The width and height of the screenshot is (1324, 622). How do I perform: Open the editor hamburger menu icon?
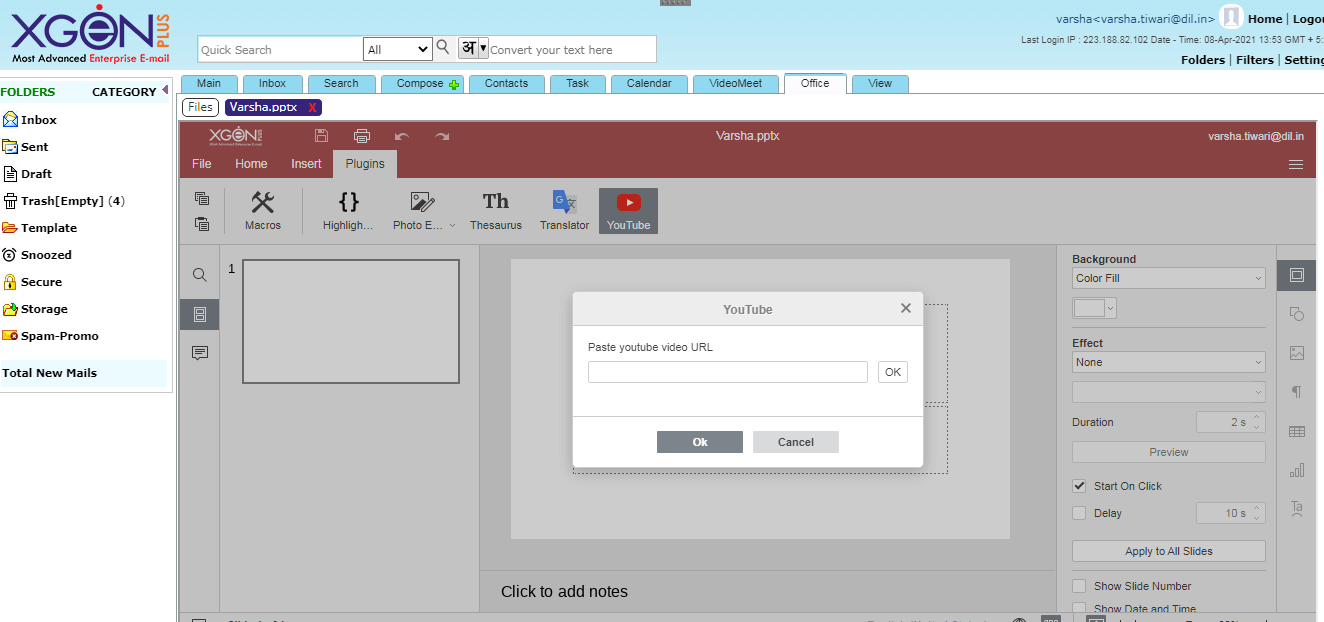(1296, 165)
